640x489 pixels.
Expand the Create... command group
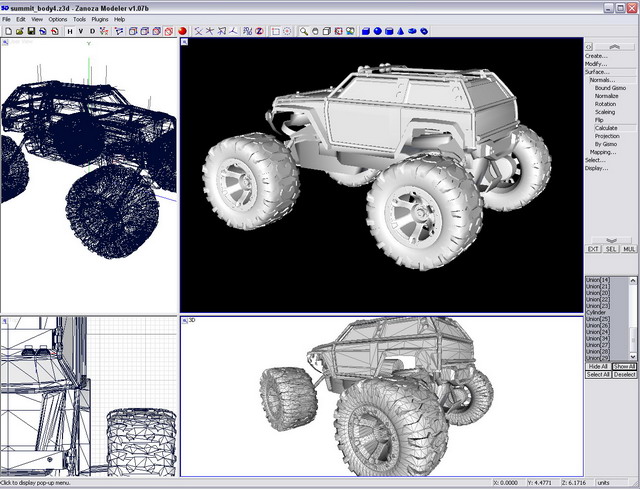pyautogui.click(x=596, y=56)
